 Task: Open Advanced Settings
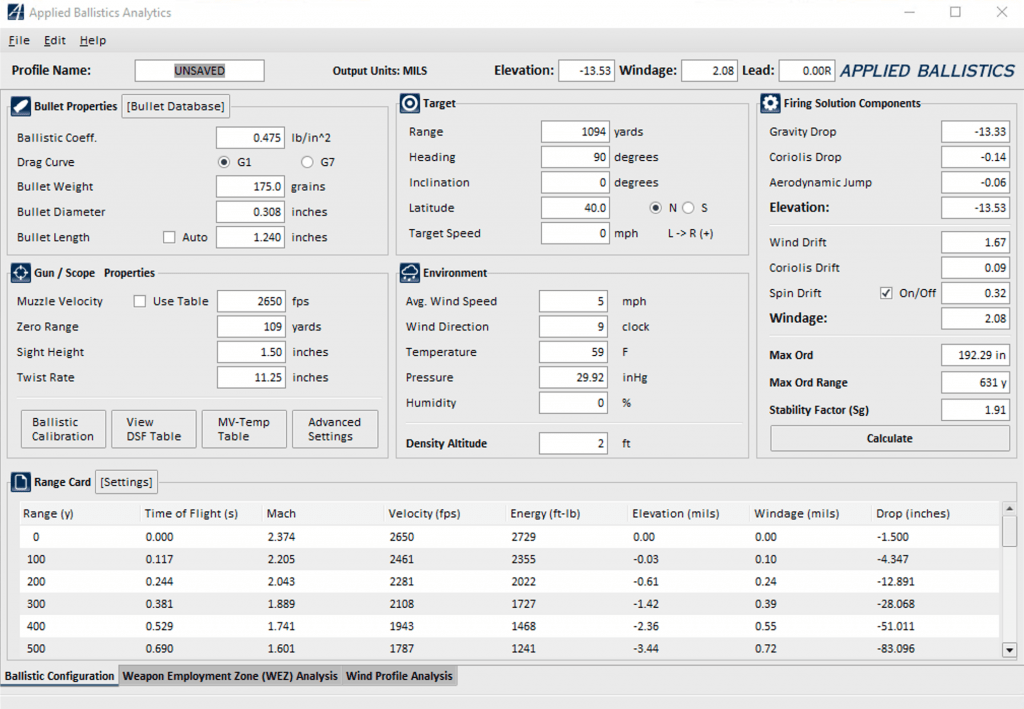334,429
